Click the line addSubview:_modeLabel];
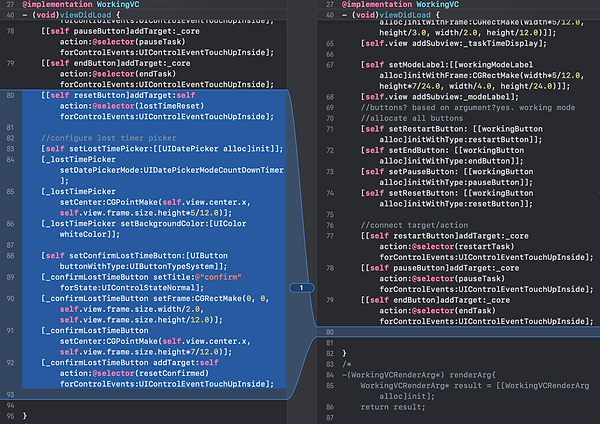Viewport: 600px width, 424px height. (x=440, y=97)
